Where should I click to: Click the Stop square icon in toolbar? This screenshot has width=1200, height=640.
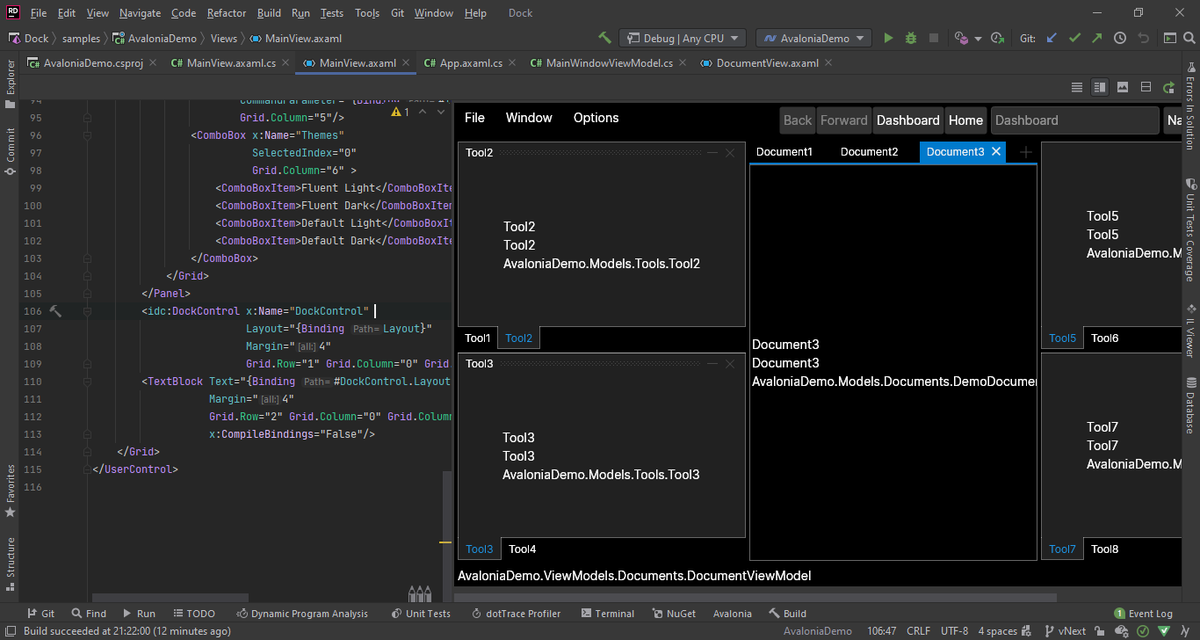click(933, 38)
